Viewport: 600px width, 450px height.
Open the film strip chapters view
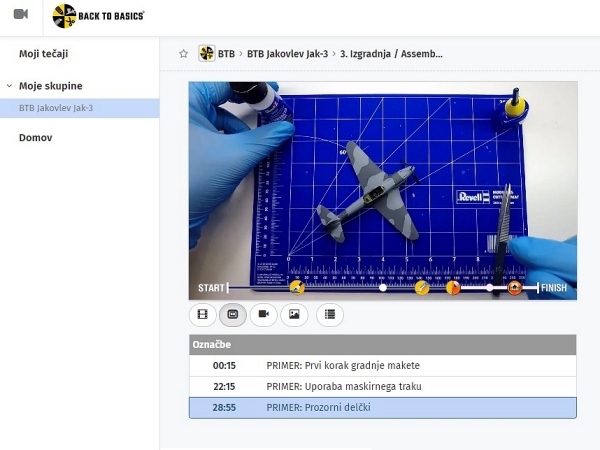(203, 314)
